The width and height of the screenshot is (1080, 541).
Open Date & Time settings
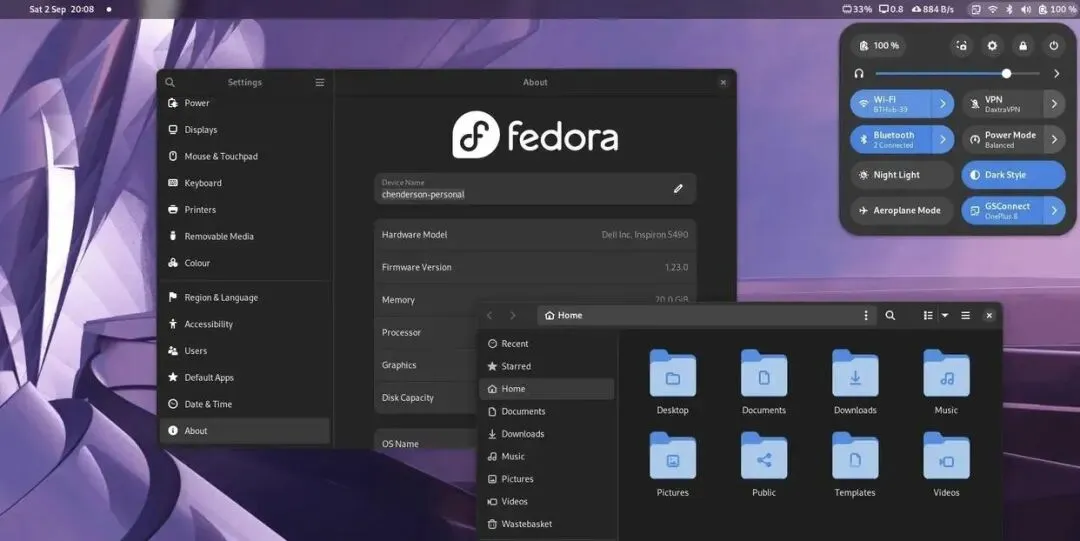click(x=245, y=404)
